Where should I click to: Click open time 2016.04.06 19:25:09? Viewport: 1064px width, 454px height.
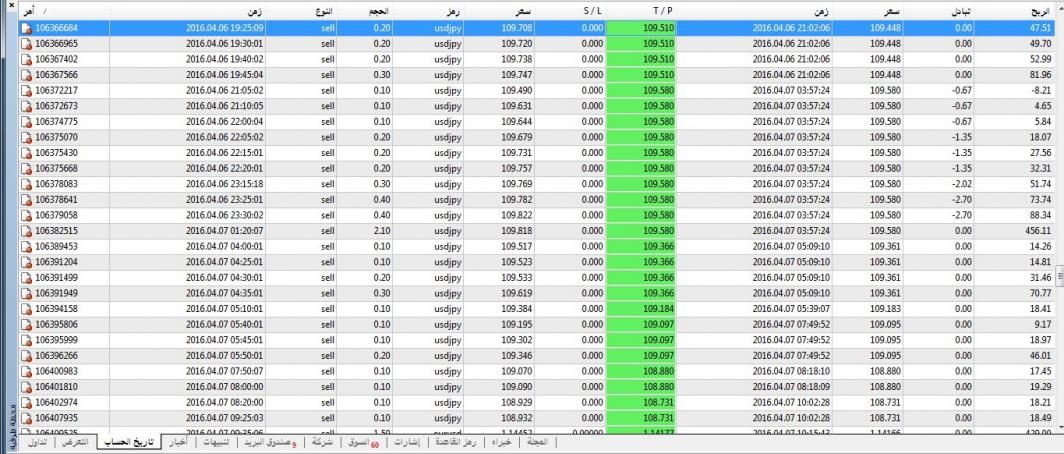coord(225,28)
